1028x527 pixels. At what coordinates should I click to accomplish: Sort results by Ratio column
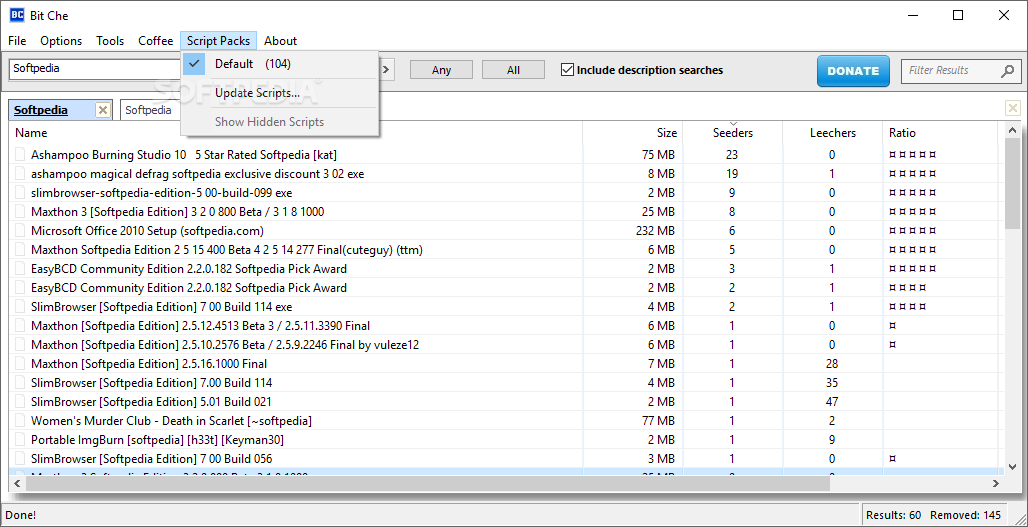tap(940, 133)
